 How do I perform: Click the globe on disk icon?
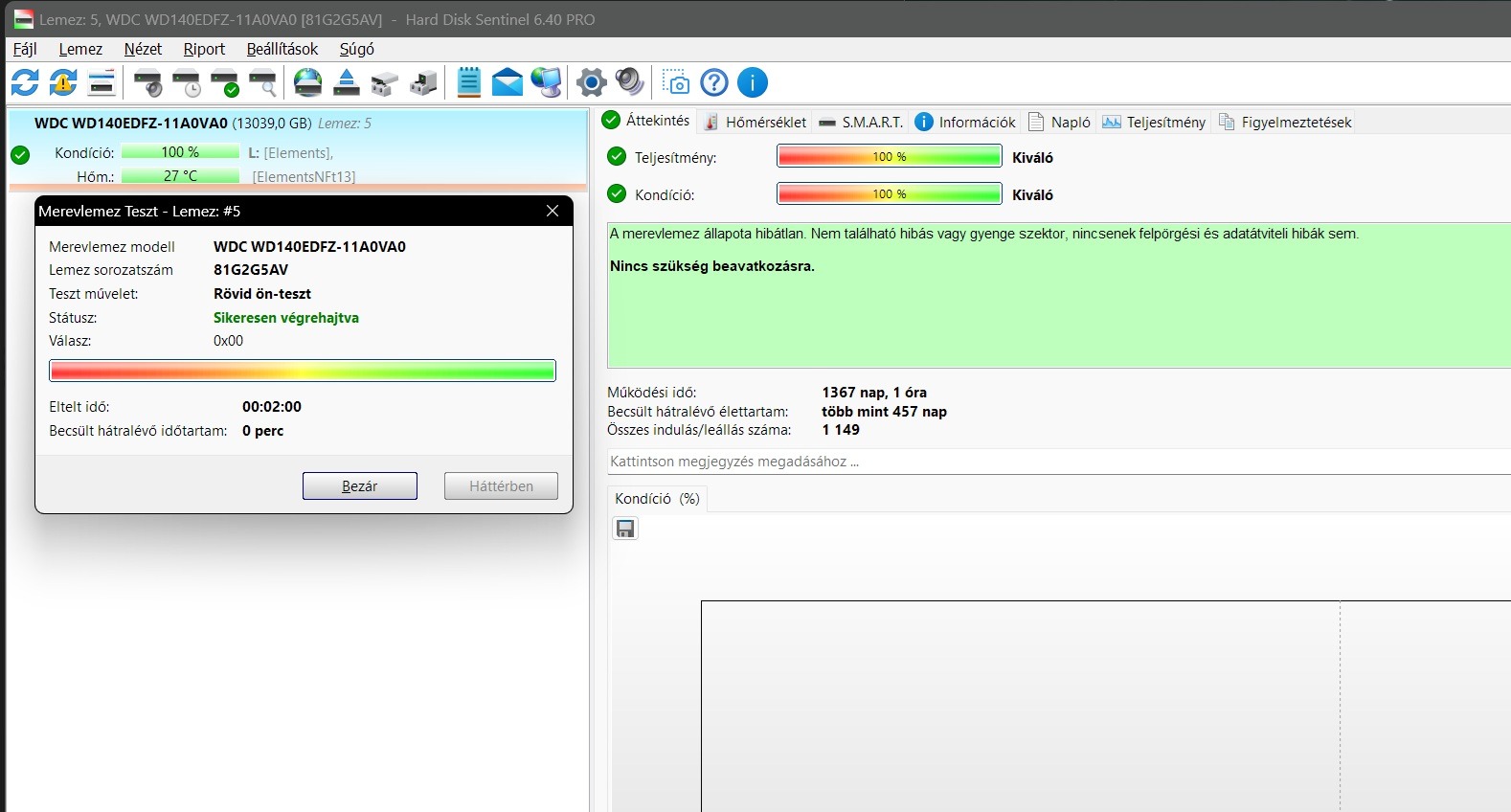308,83
